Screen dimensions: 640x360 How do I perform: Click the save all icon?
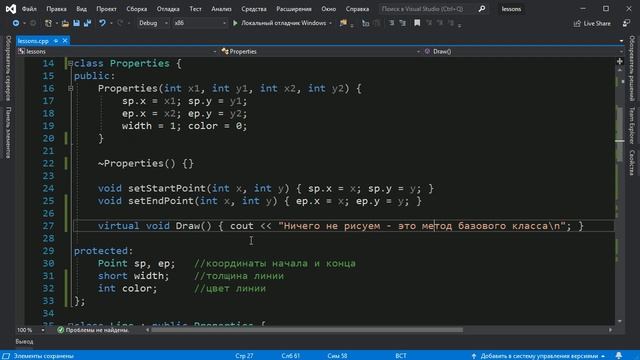pyautogui.click(x=87, y=23)
